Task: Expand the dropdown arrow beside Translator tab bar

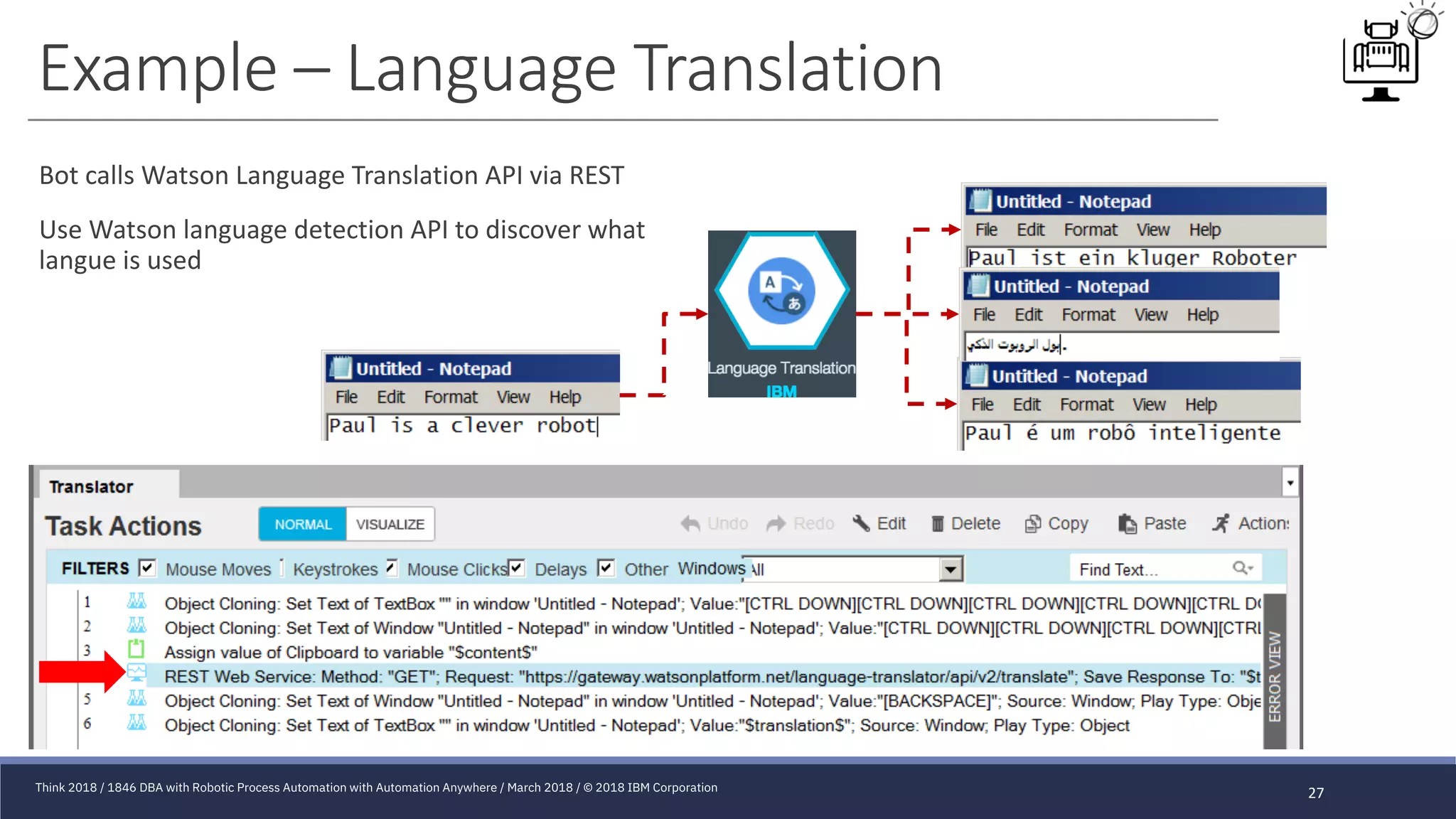Action: tap(1290, 483)
